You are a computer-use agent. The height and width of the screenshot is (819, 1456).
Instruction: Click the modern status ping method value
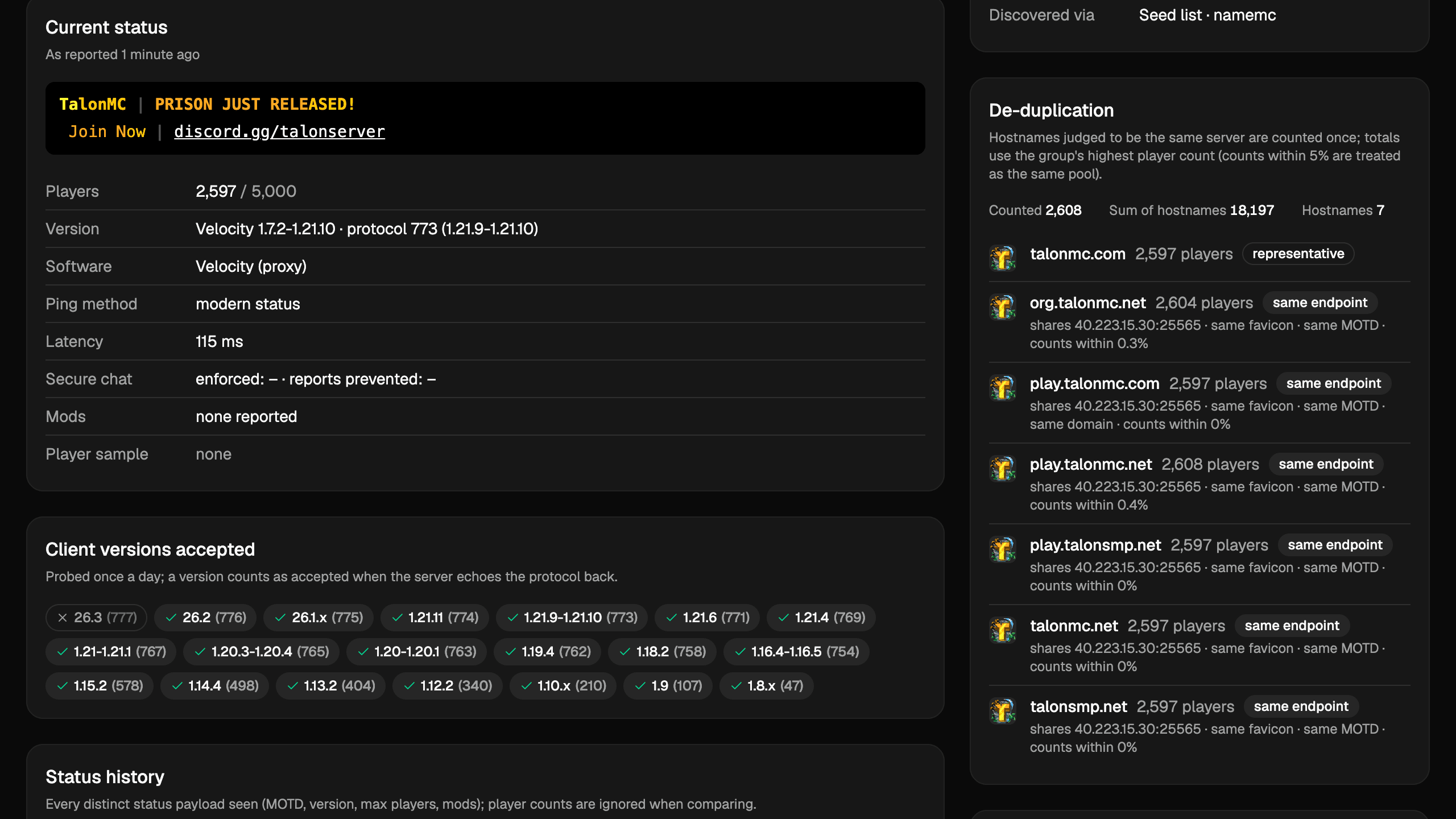[247, 304]
